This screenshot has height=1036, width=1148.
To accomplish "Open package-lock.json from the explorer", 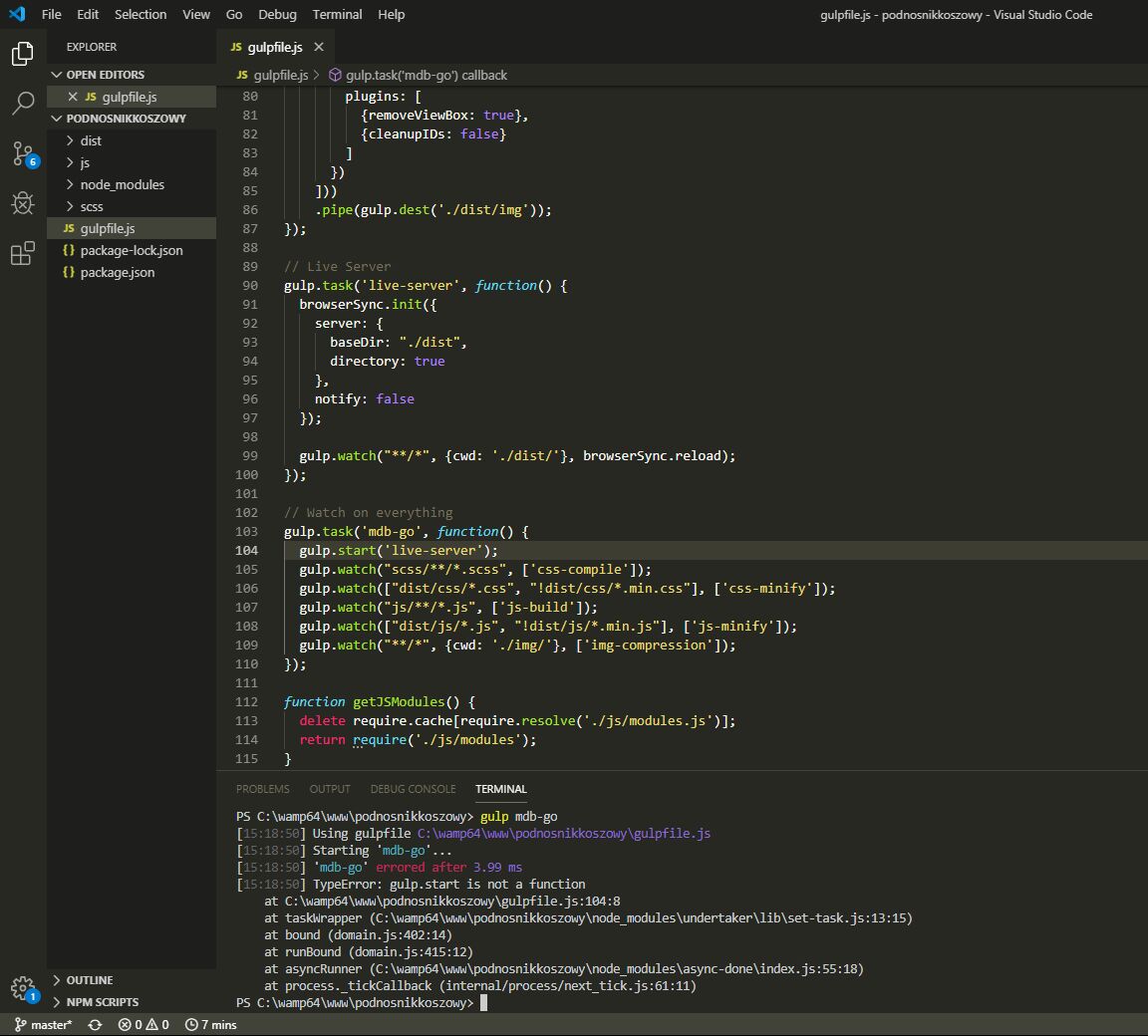I will coord(132,250).
